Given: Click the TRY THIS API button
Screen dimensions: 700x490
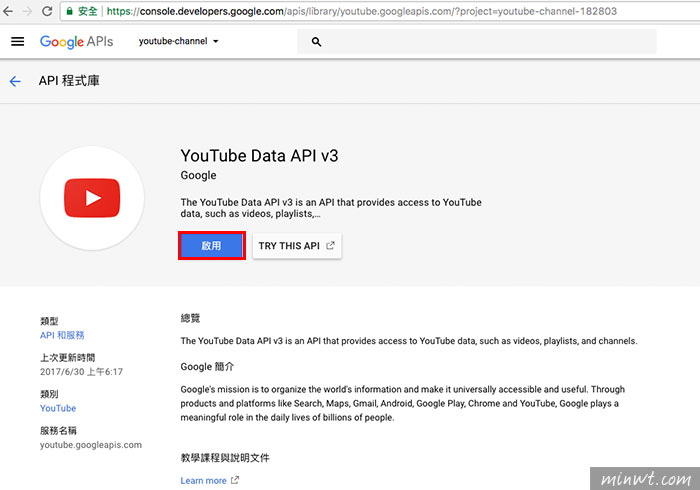Looking at the screenshot, I should click(x=297, y=246).
